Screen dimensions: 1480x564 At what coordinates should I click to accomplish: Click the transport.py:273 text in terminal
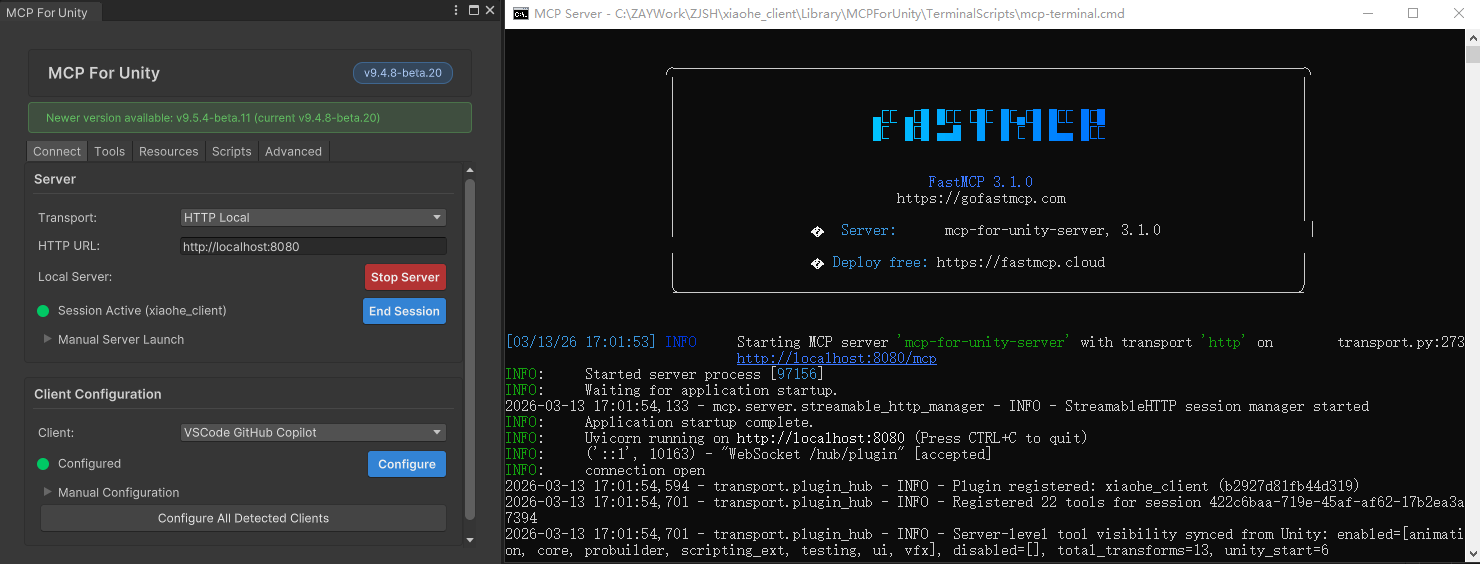1401,342
